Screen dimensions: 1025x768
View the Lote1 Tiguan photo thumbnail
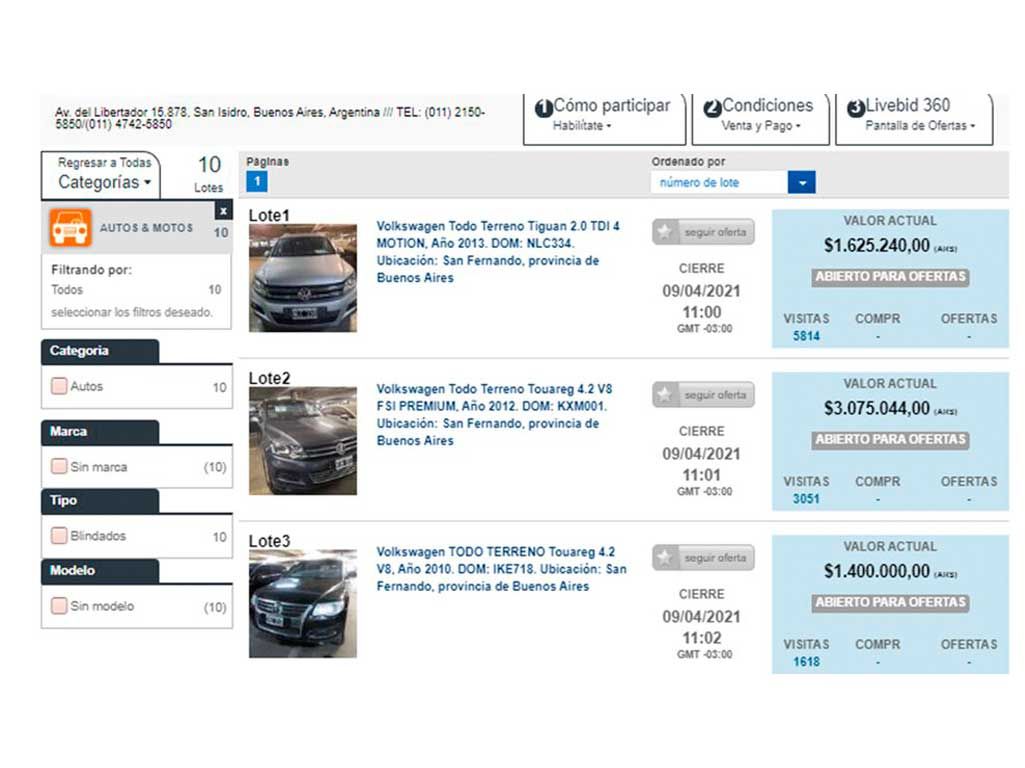pos(303,278)
